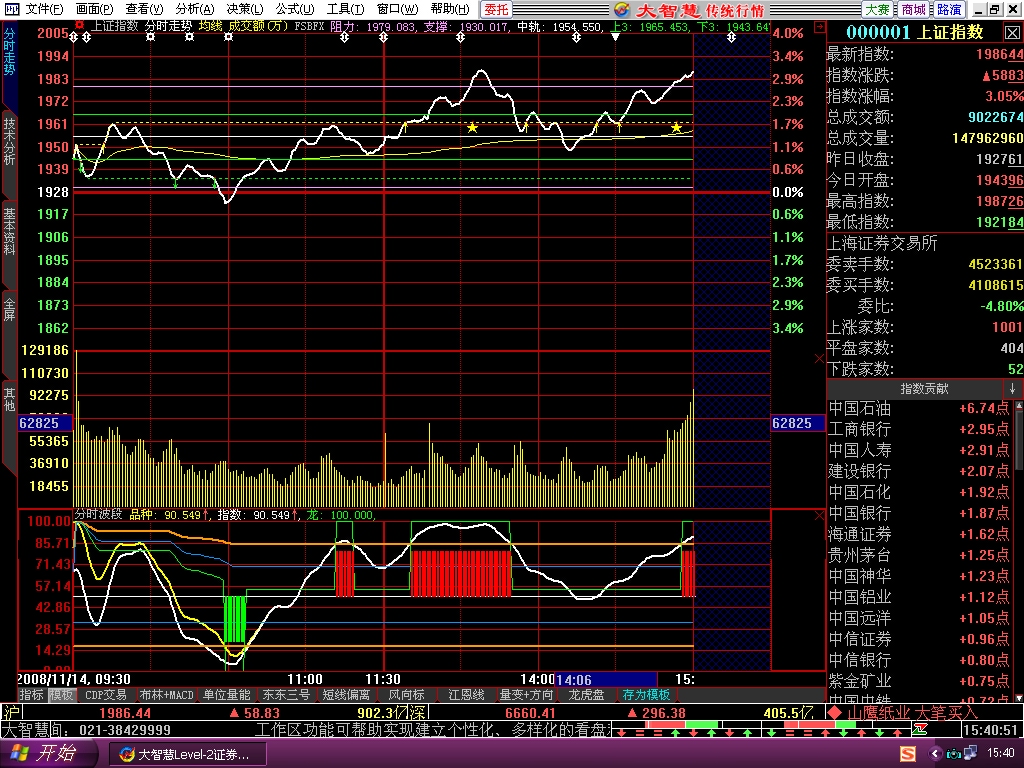Select the 贵州茅台 +1.25点 row
The image size is (1024, 768).
(920, 555)
